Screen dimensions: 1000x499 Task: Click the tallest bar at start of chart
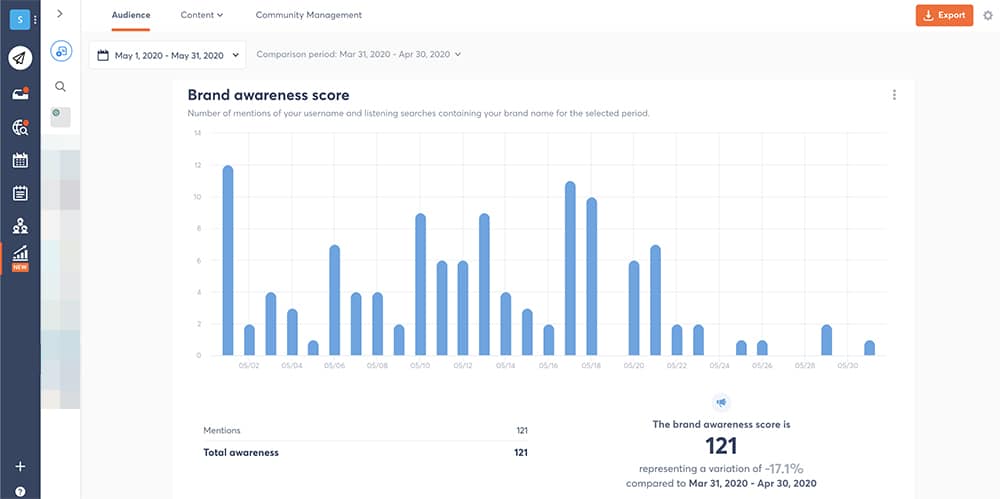pos(228,260)
